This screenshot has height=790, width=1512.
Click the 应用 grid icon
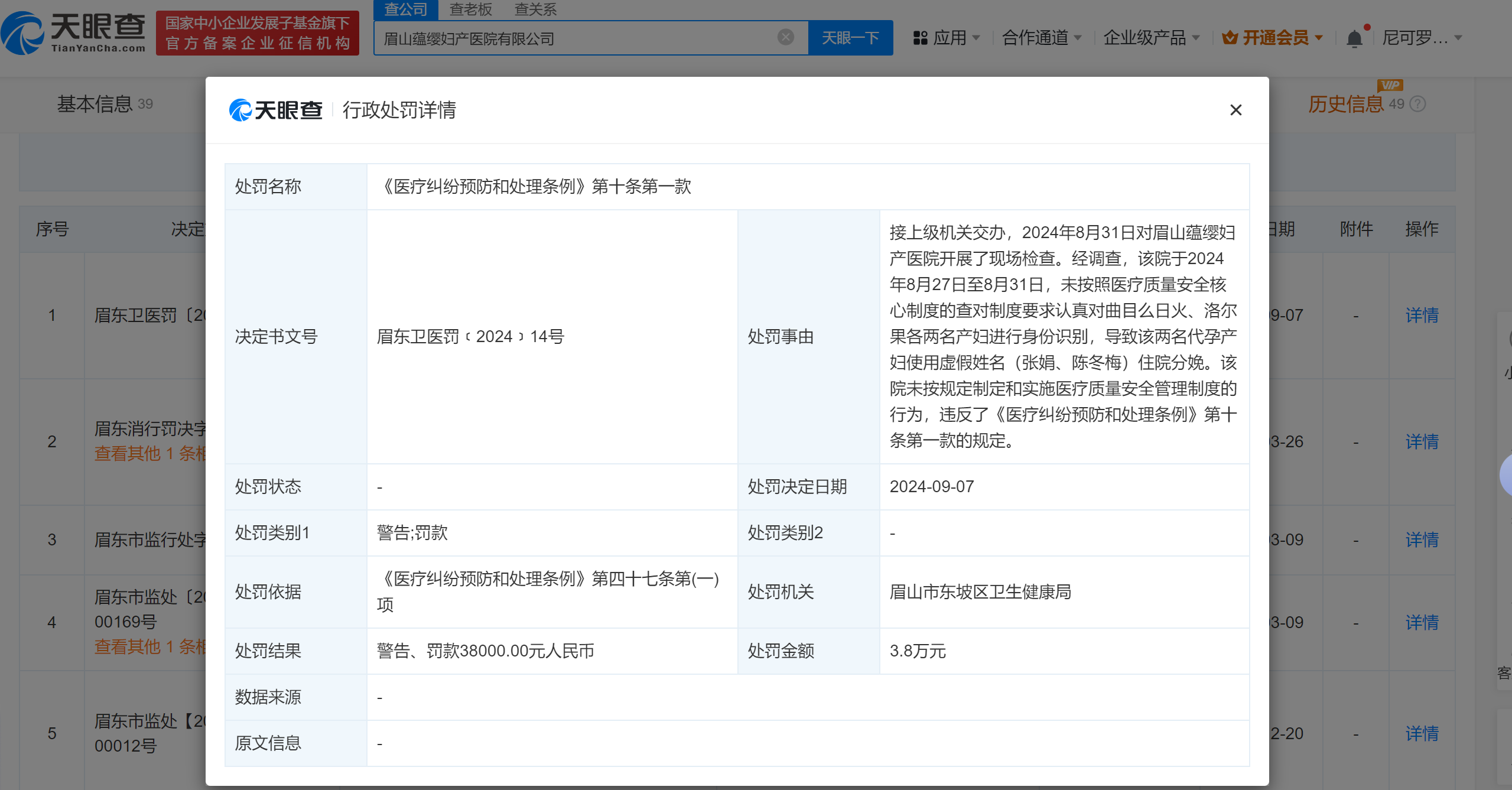[x=920, y=38]
